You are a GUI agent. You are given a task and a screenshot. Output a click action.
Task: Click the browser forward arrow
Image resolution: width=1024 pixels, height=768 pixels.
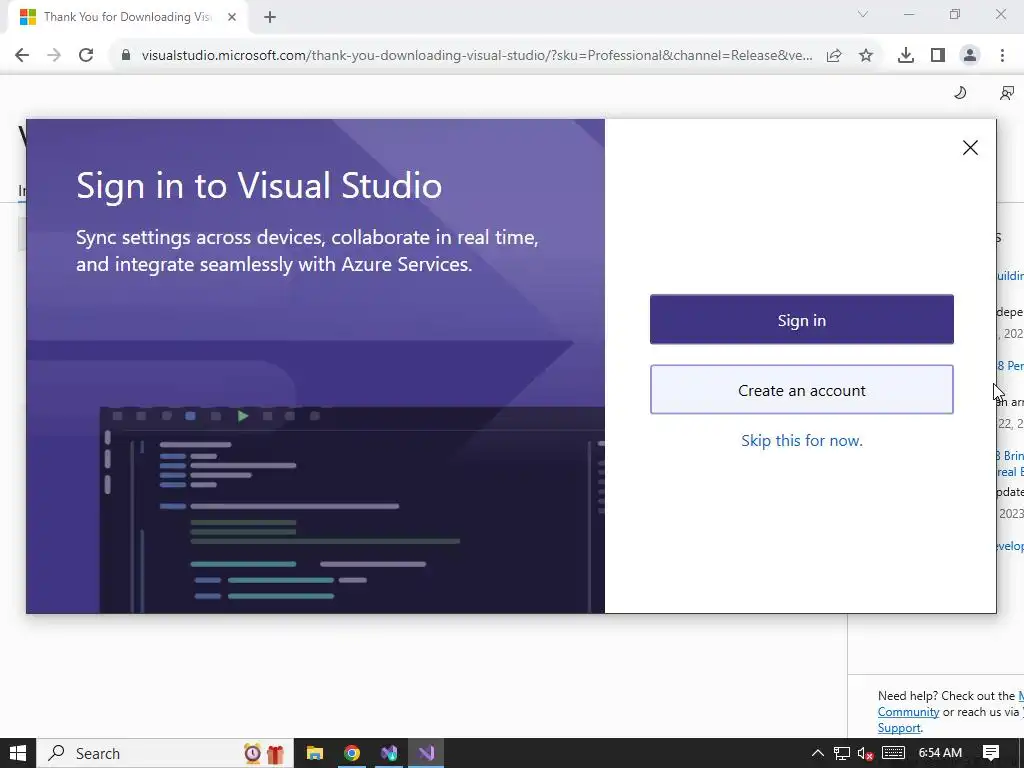(x=54, y=55)
